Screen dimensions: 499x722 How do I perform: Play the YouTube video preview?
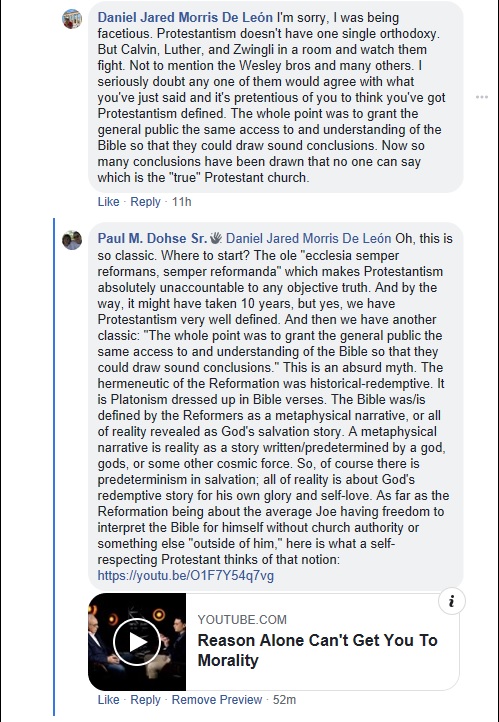136,642
